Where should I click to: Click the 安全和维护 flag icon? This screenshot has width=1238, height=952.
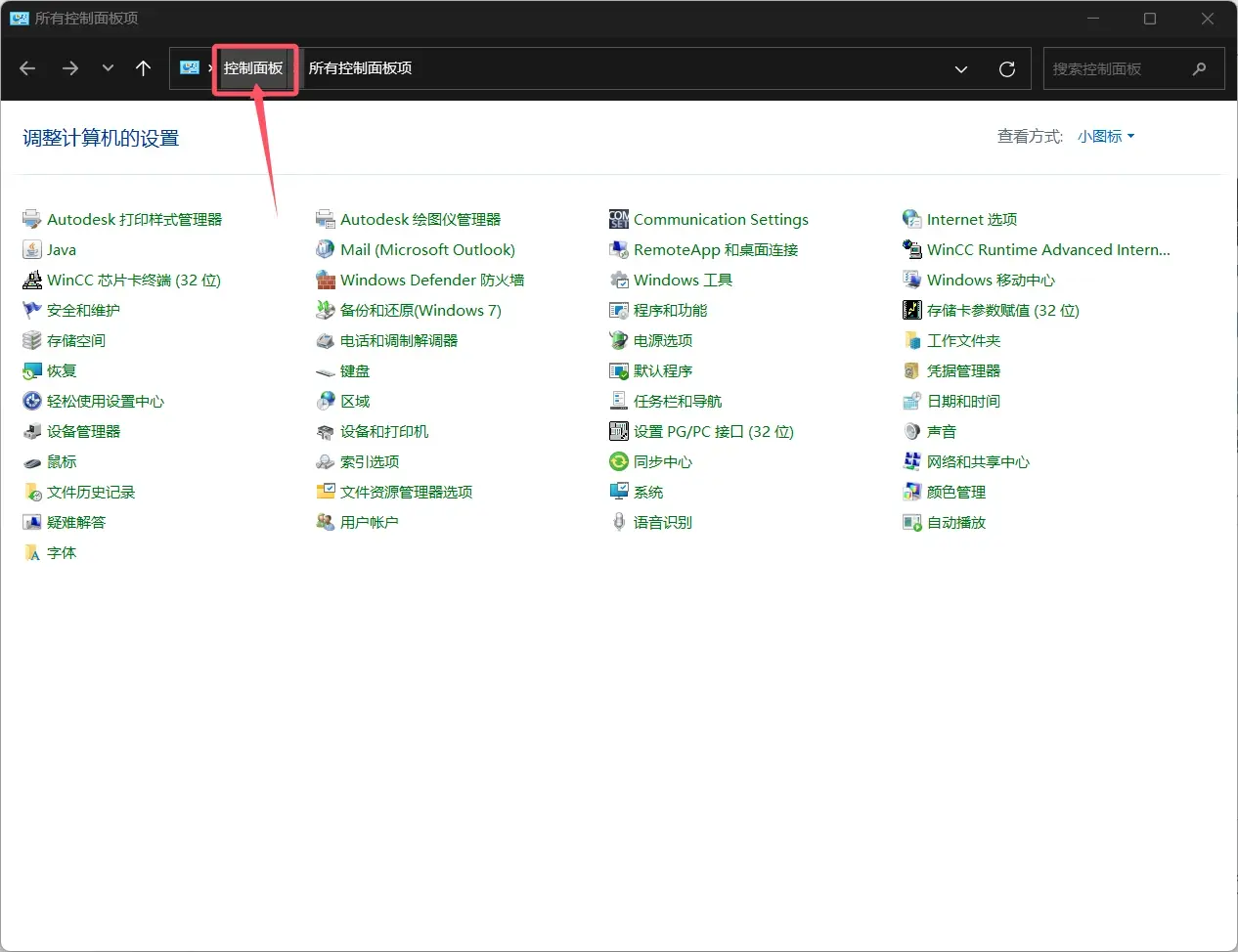click(31, 310)
